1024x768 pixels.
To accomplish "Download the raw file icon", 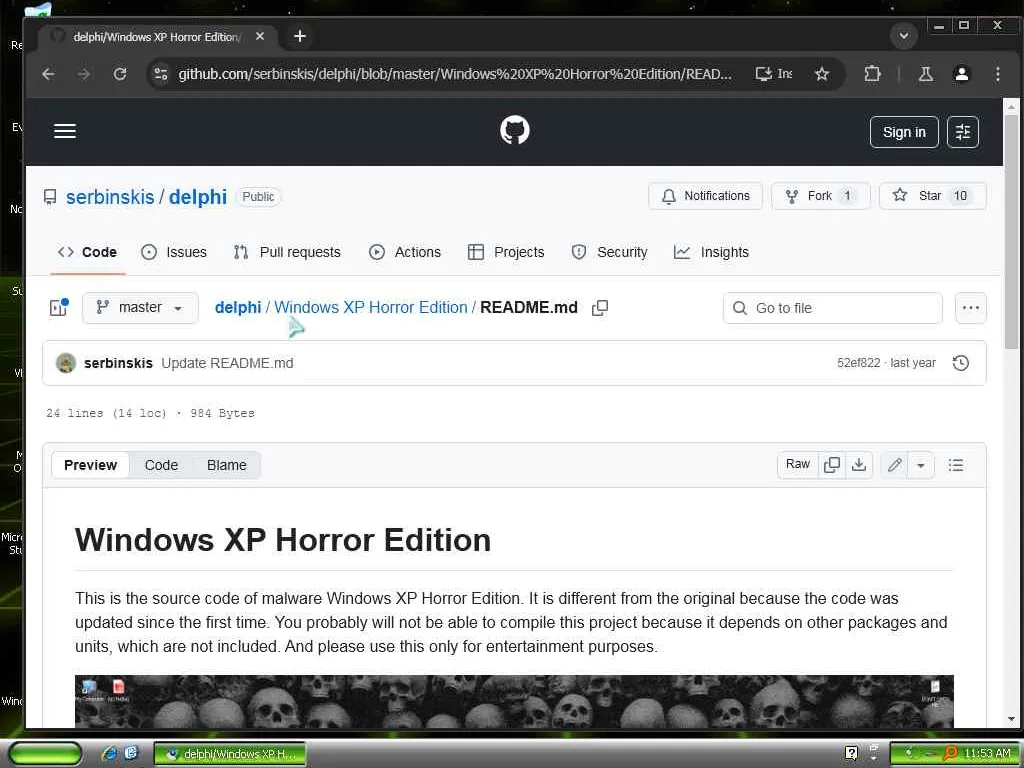I will pyautogui.click(x=859, y=465).
